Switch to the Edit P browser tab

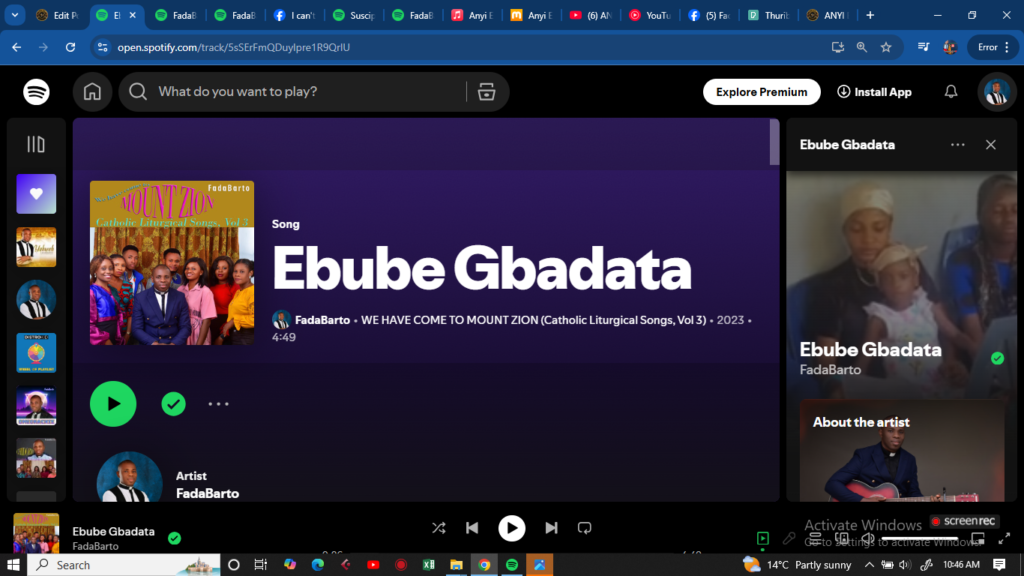(59, 15)
